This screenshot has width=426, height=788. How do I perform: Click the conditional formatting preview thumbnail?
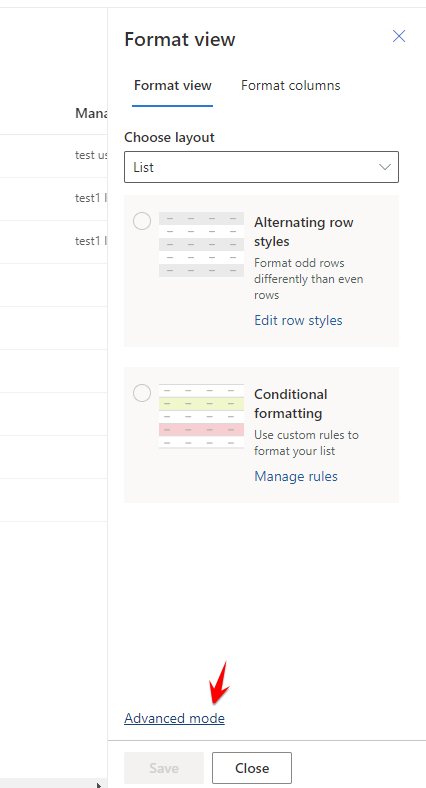click(201, 417)
